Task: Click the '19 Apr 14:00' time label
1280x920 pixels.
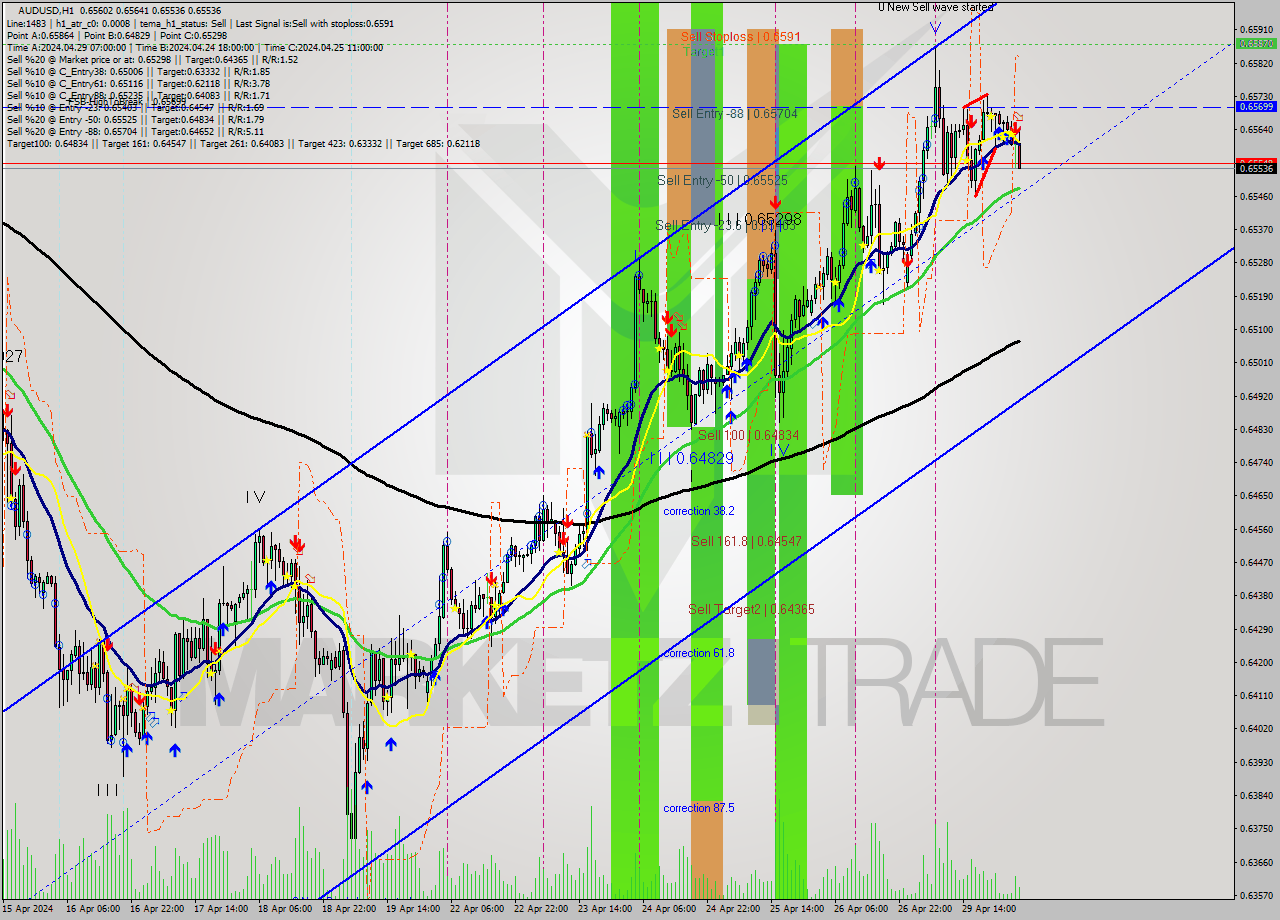Action: click(x=414, y=909)
